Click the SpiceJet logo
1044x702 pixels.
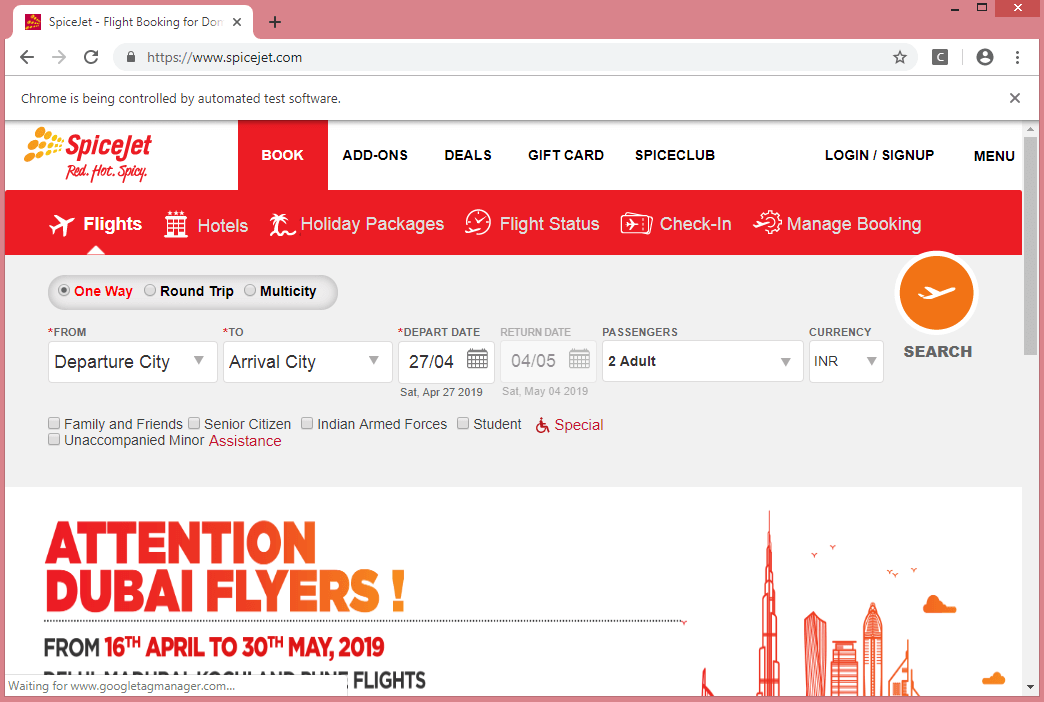tap(89, 154)
